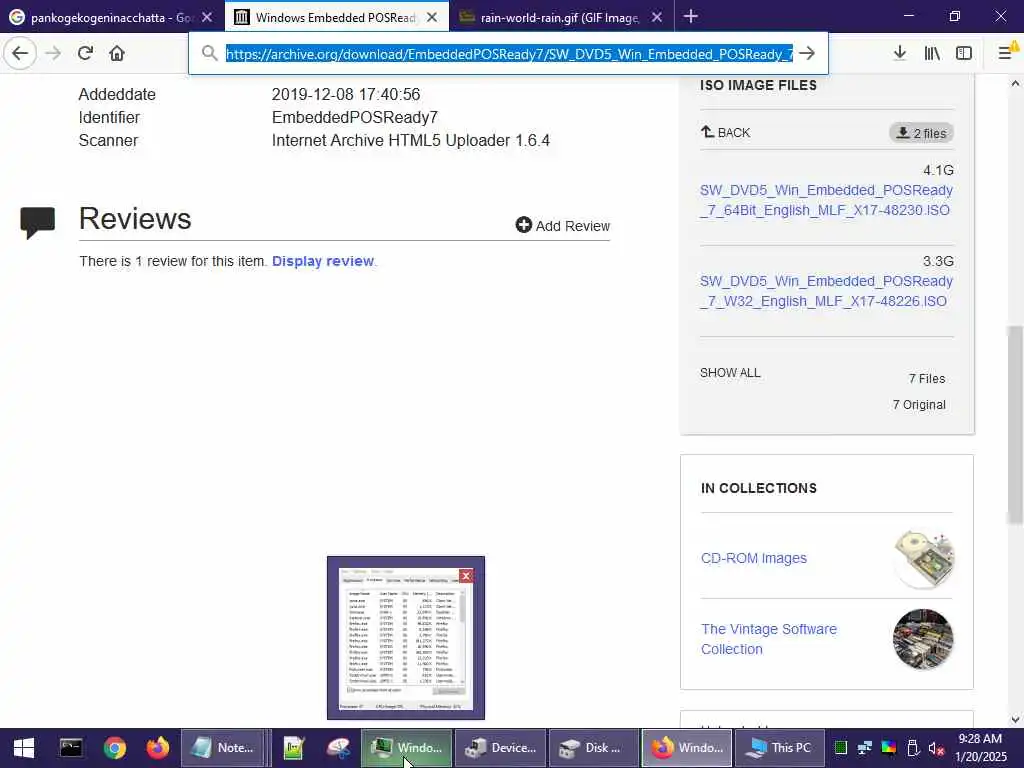The height and width of the screenshot is (768, 1024).
Task: Click the scrollbar down arrow
Action: point(1015,720)
